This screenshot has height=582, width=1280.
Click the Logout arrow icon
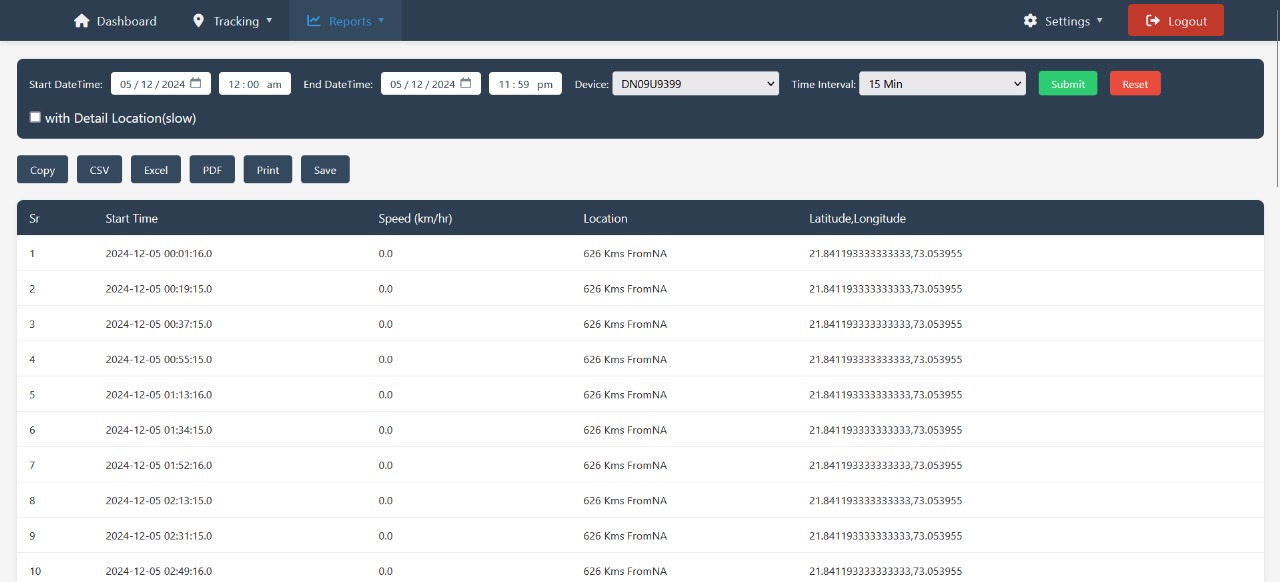(1153, 21)
